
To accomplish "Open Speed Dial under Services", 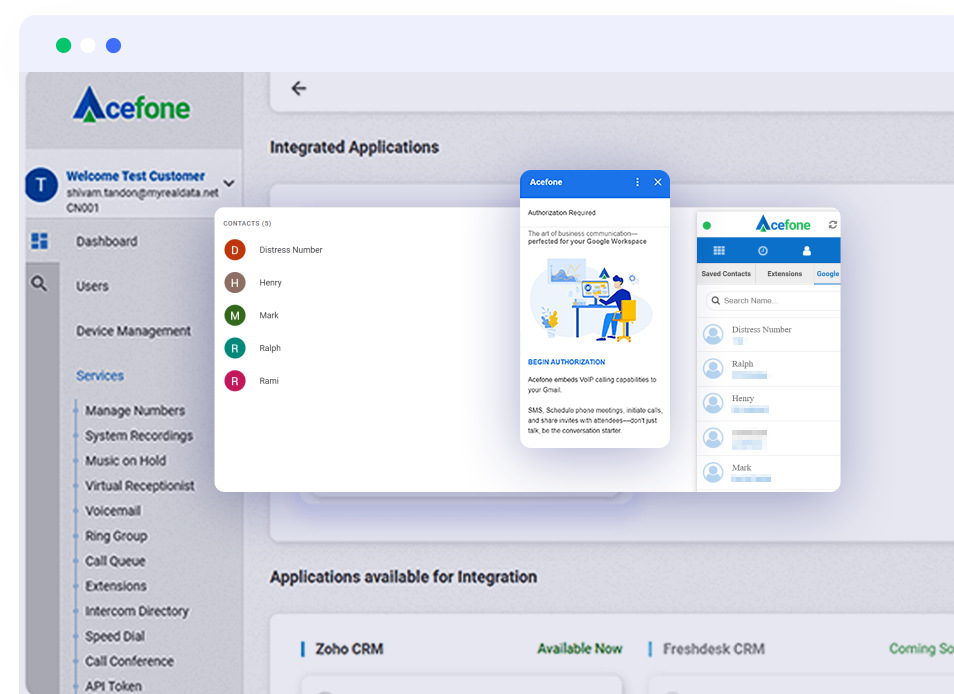I will click(115, 636).
